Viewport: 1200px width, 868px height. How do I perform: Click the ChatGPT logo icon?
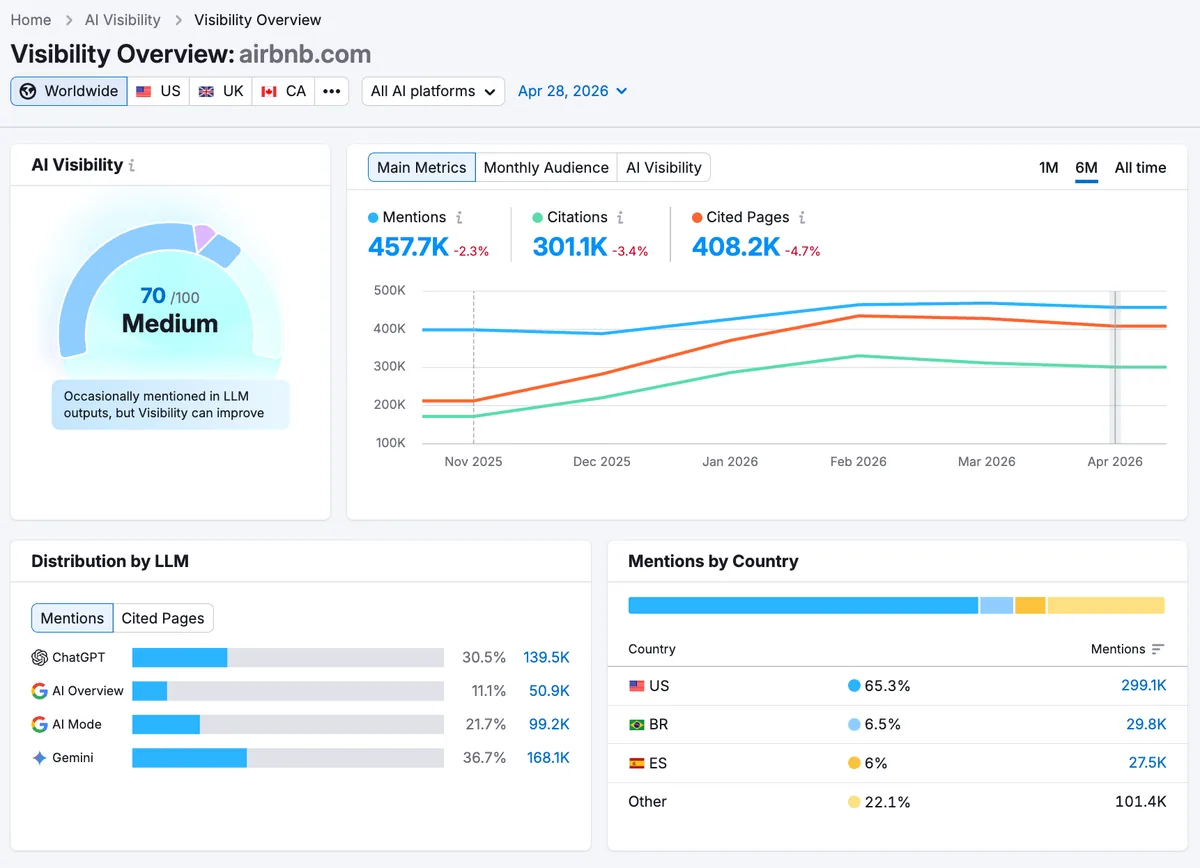click(40, 657)
